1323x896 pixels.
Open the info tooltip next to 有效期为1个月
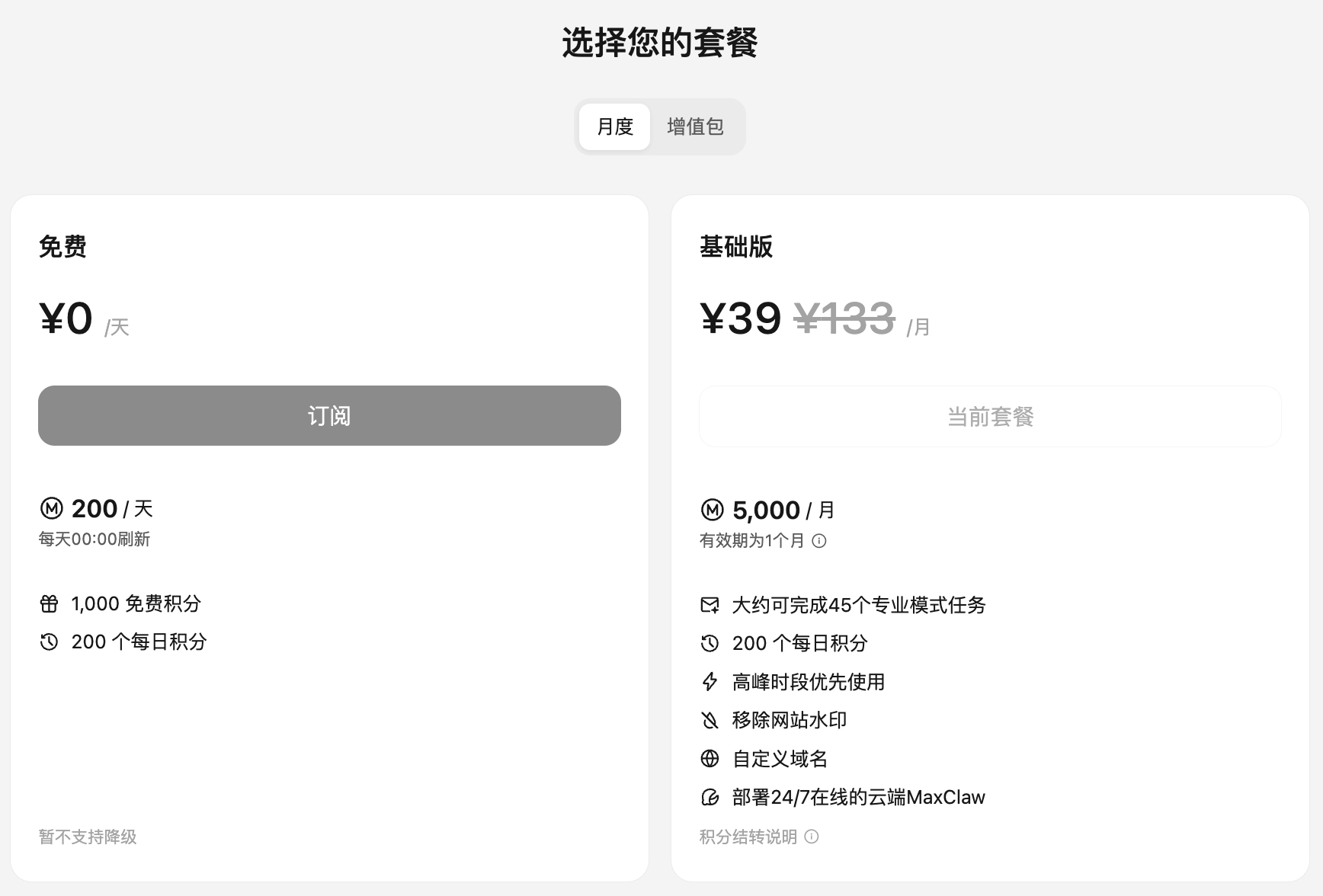pyautogui.click(x=820, y=542)
